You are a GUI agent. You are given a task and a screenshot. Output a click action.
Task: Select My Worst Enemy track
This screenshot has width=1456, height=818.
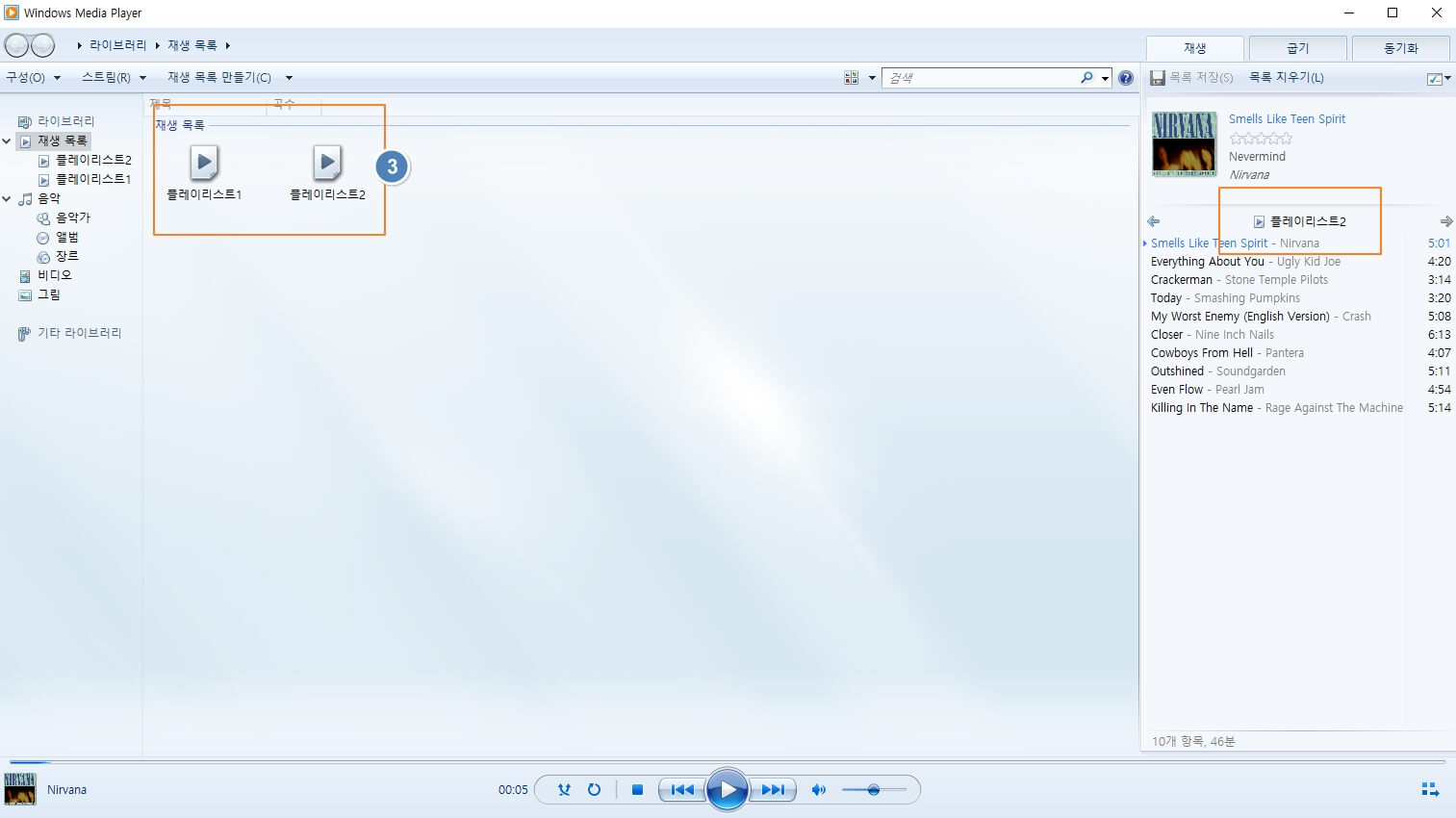pos(1299,317)
